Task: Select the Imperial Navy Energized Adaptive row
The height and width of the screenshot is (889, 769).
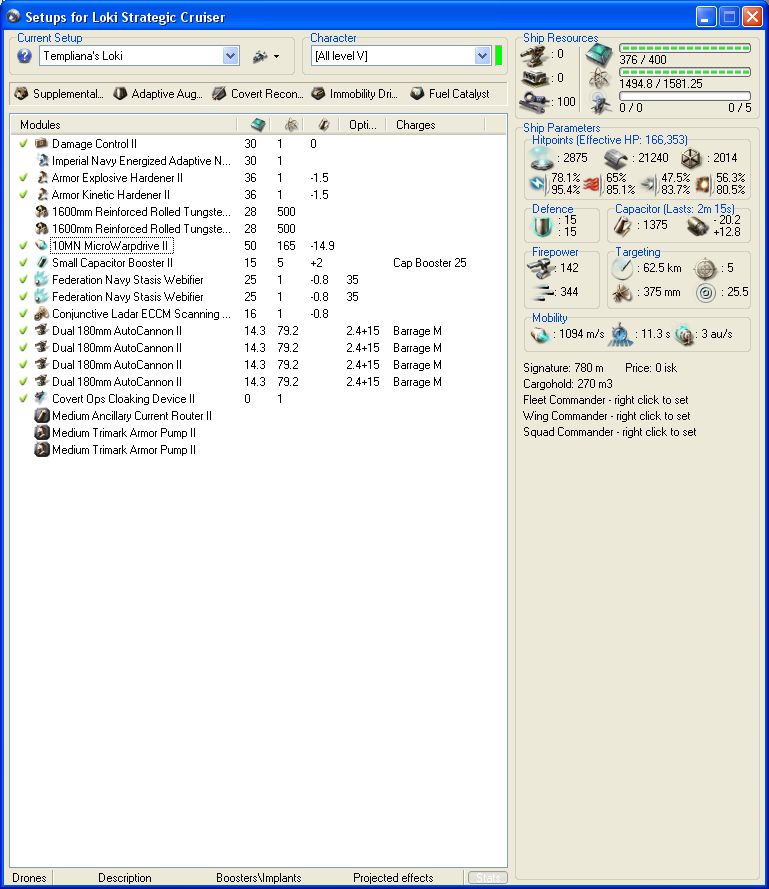Action: [258, 160]
